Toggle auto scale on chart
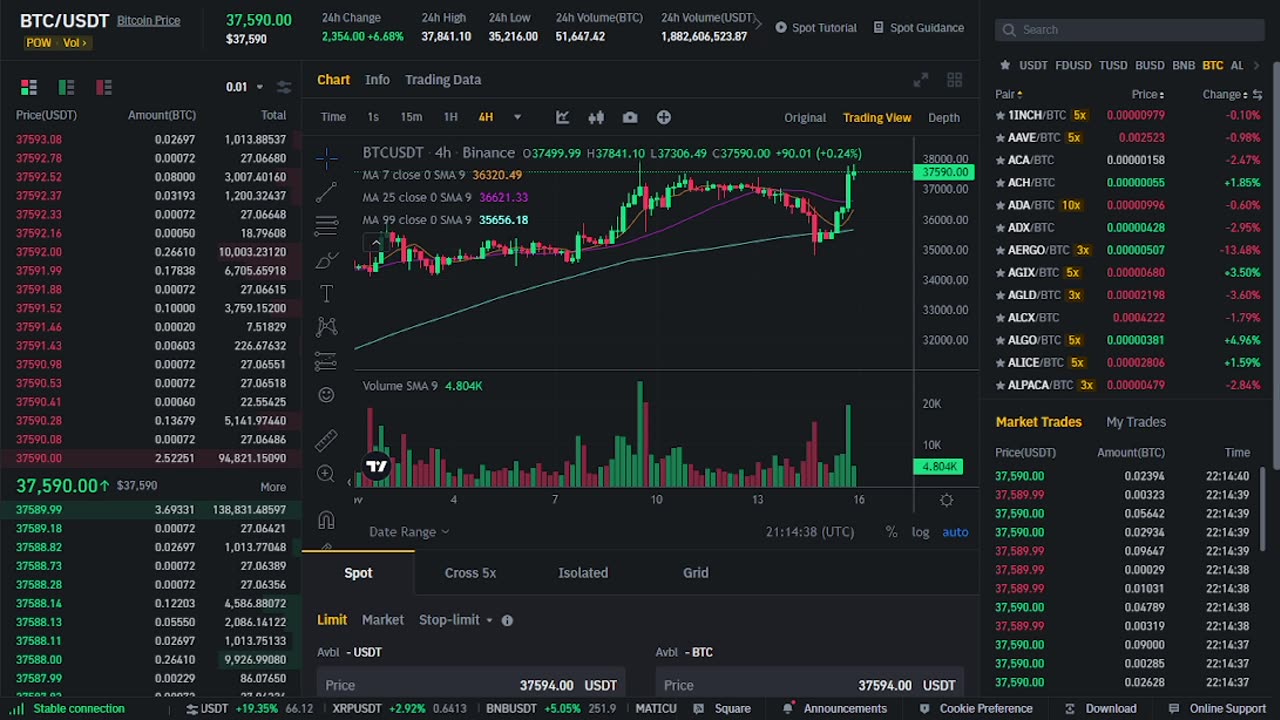Screen dimensions: 1280x720 tap(955, 532)
